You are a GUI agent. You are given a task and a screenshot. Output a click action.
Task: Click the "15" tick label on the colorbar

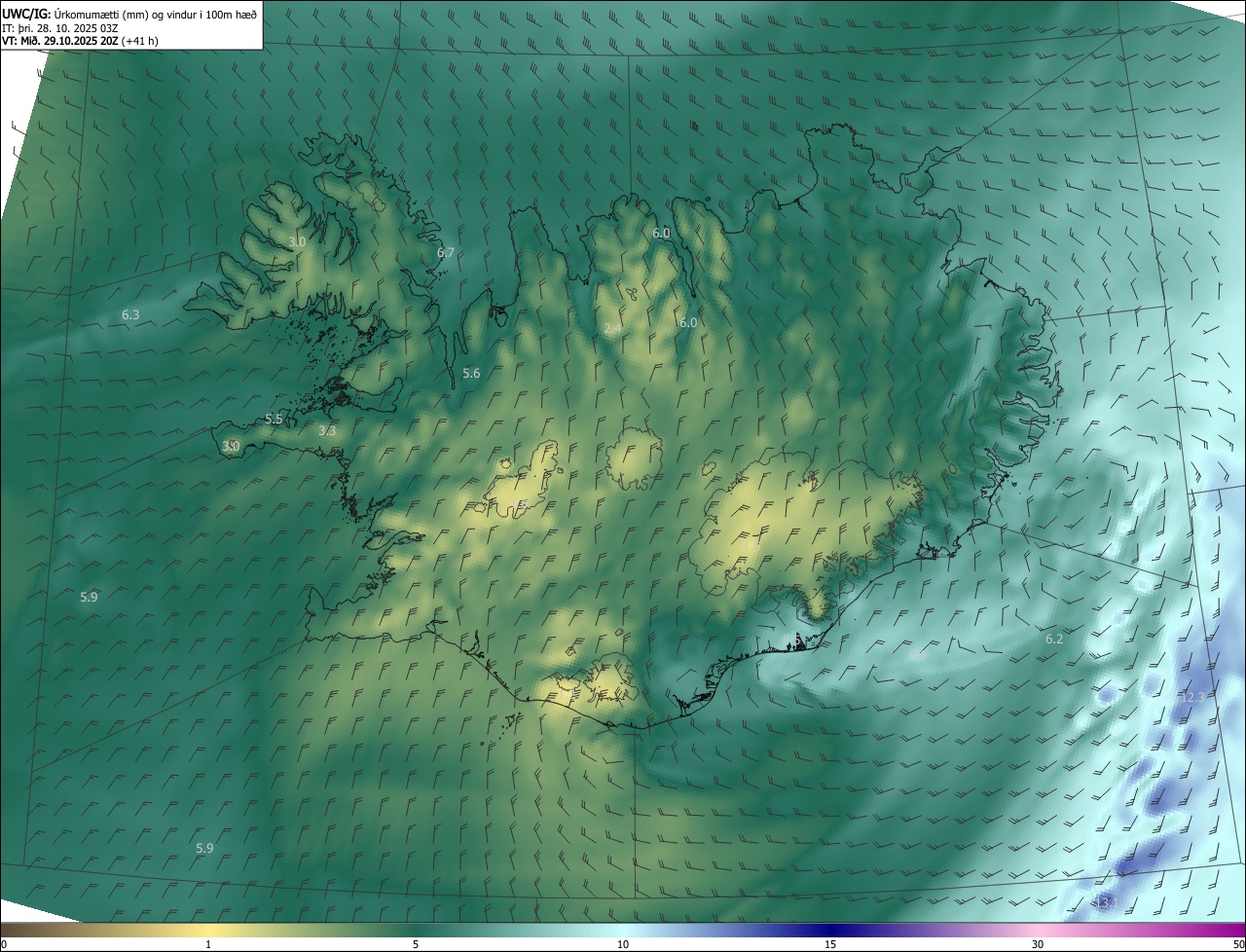830,944
